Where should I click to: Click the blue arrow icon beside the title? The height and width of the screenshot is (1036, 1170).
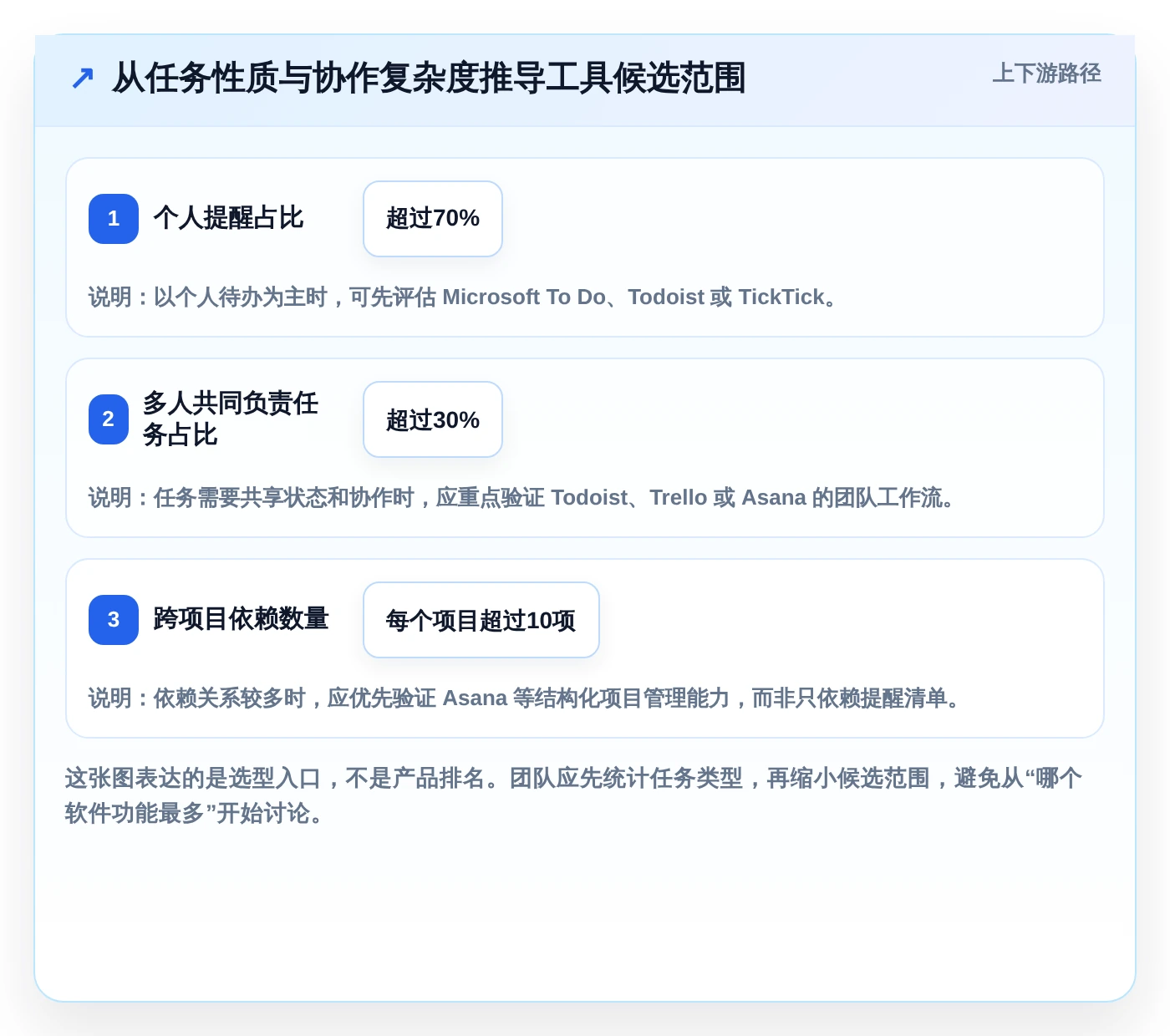click(82, 79)
